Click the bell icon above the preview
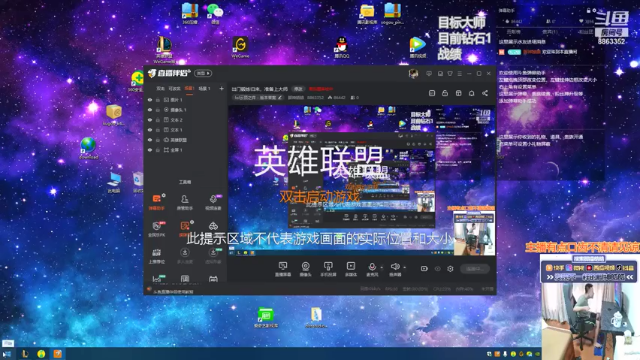Viewport: 640px width, 360px height. pyautogui.click(x=471, y=93)
